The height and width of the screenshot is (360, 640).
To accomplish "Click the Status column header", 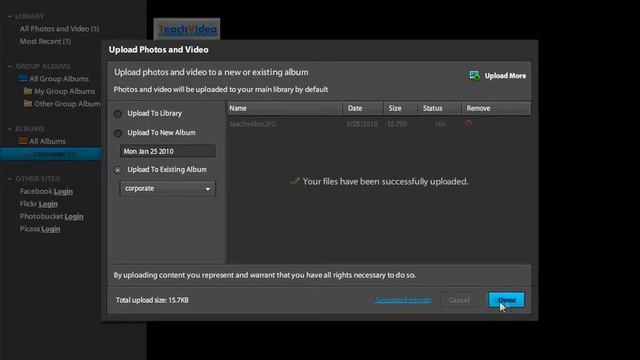I will pos(439,108).
